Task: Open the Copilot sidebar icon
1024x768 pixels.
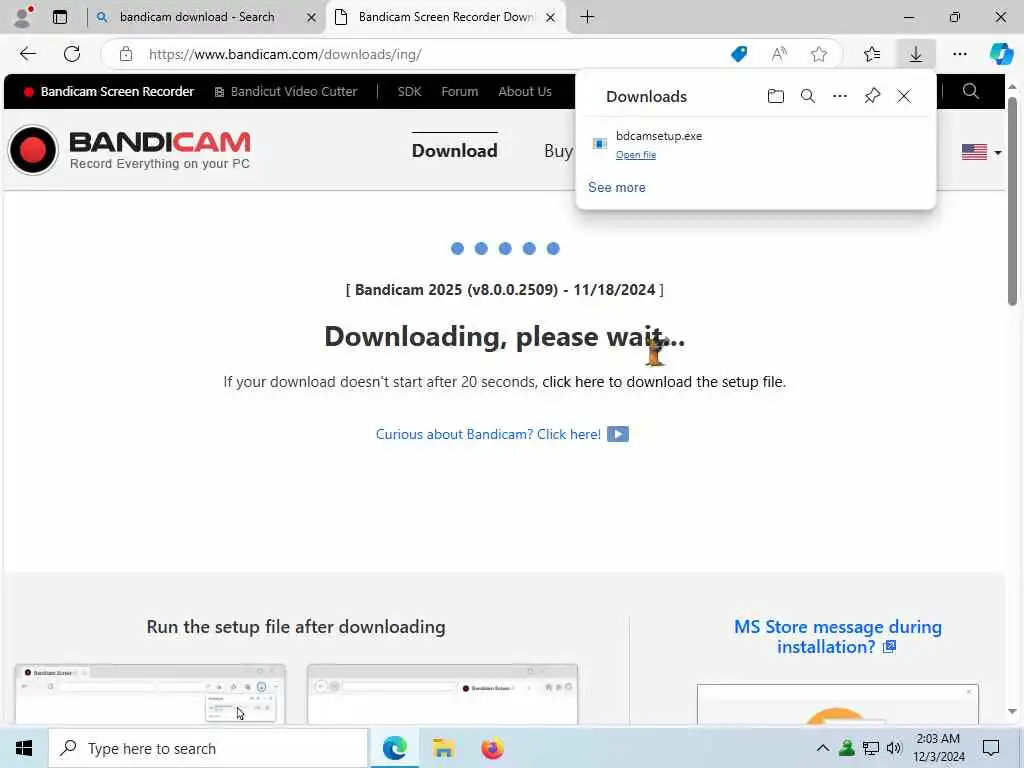Action: pos(1001,54)
